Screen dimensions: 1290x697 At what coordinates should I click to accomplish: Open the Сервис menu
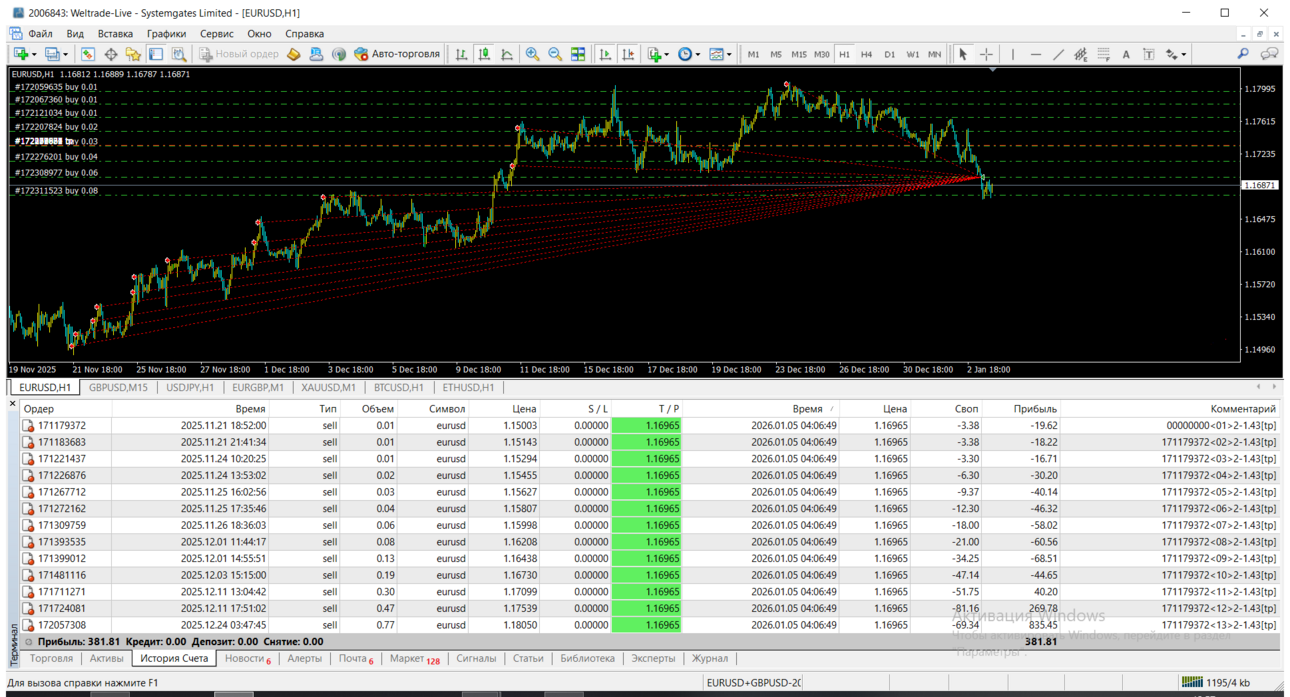click(x=216, y=33)
